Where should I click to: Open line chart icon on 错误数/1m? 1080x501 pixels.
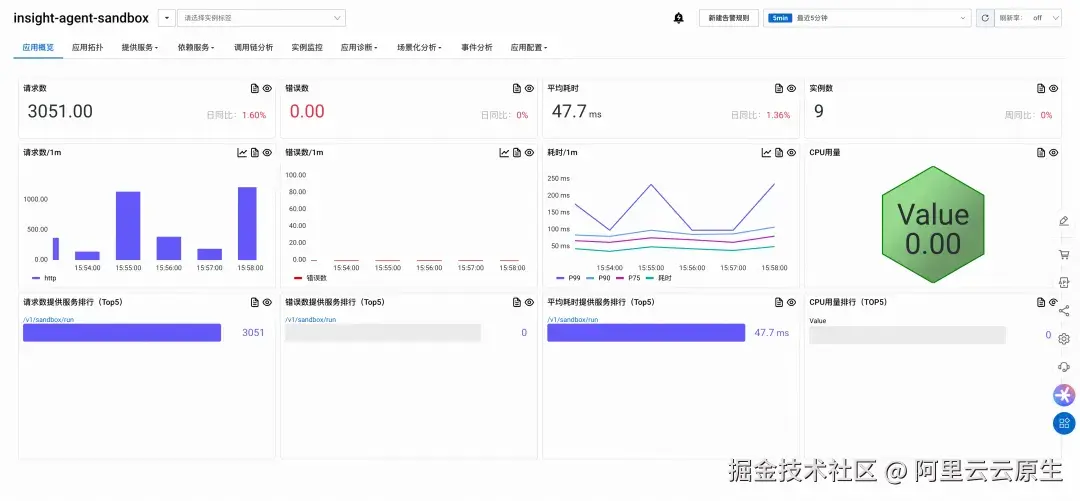coord(504,152)
